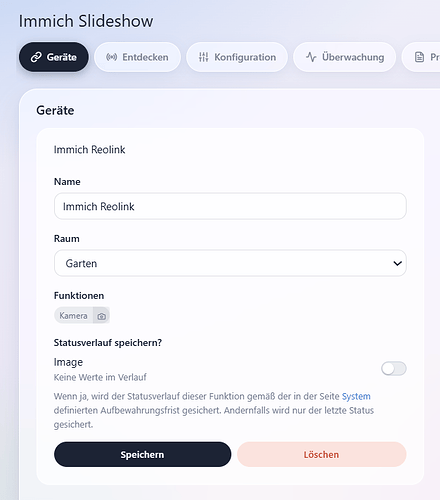Toggle the Image Statusverlauf switch
Viewport: 440px width, 500px height.
point(394,369)
